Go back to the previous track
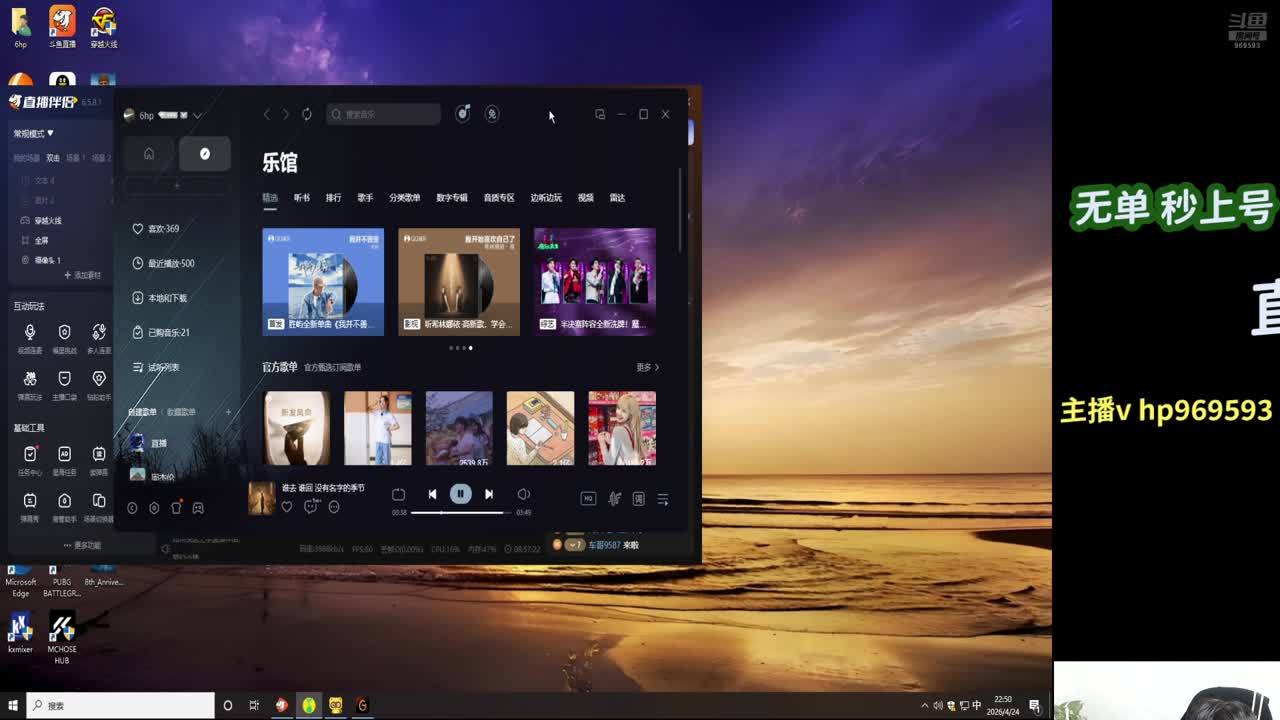 432,494
